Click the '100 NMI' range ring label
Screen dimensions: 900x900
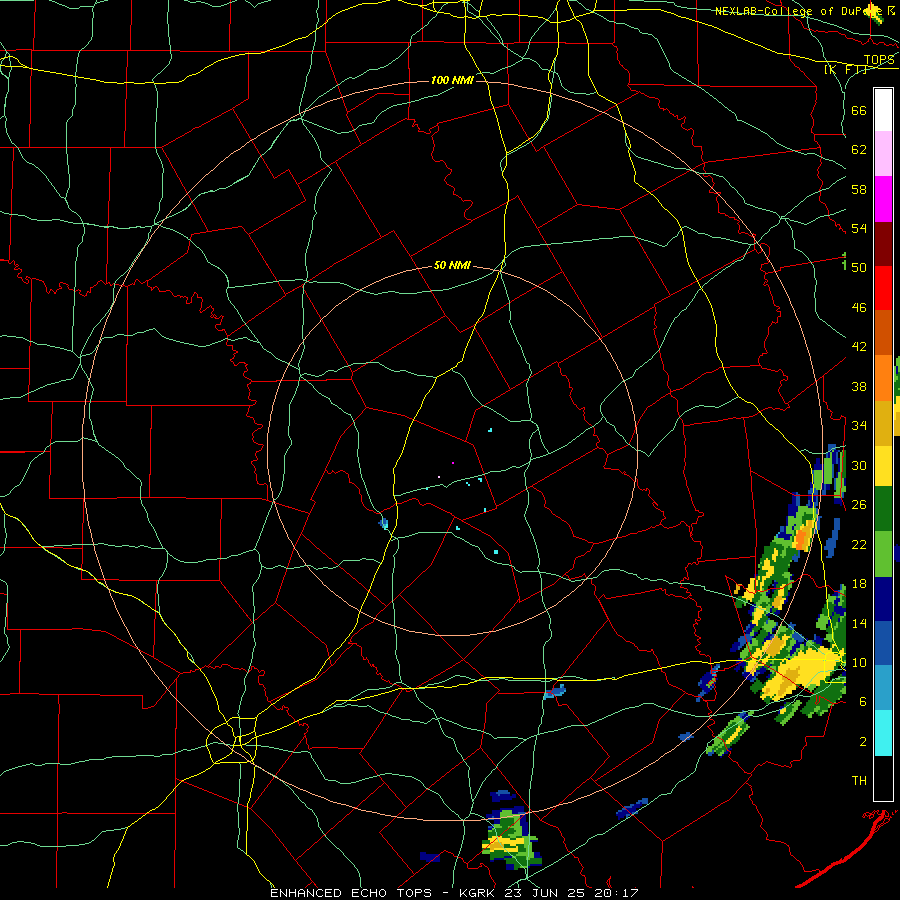click(x=452, y=80)
